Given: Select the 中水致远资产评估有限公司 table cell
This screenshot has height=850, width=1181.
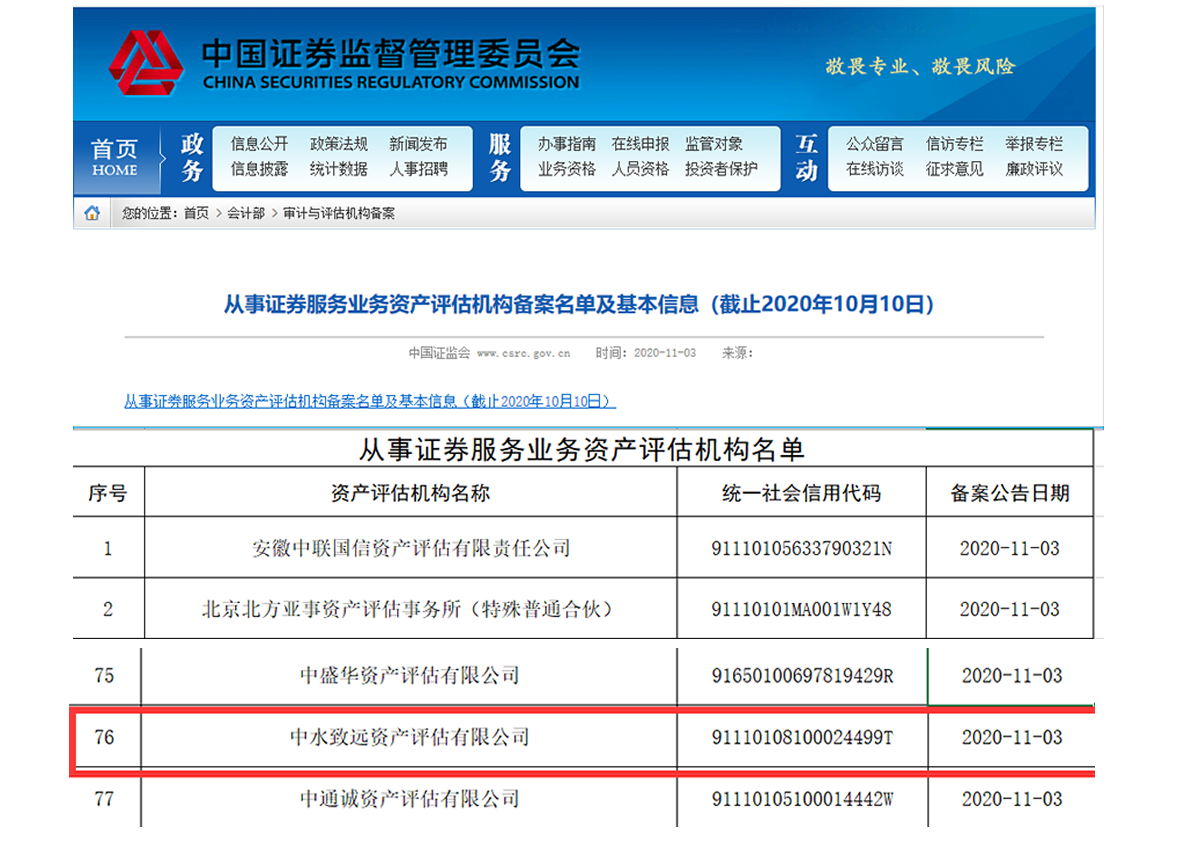Looking at the screenshot, I should [409, 738].
